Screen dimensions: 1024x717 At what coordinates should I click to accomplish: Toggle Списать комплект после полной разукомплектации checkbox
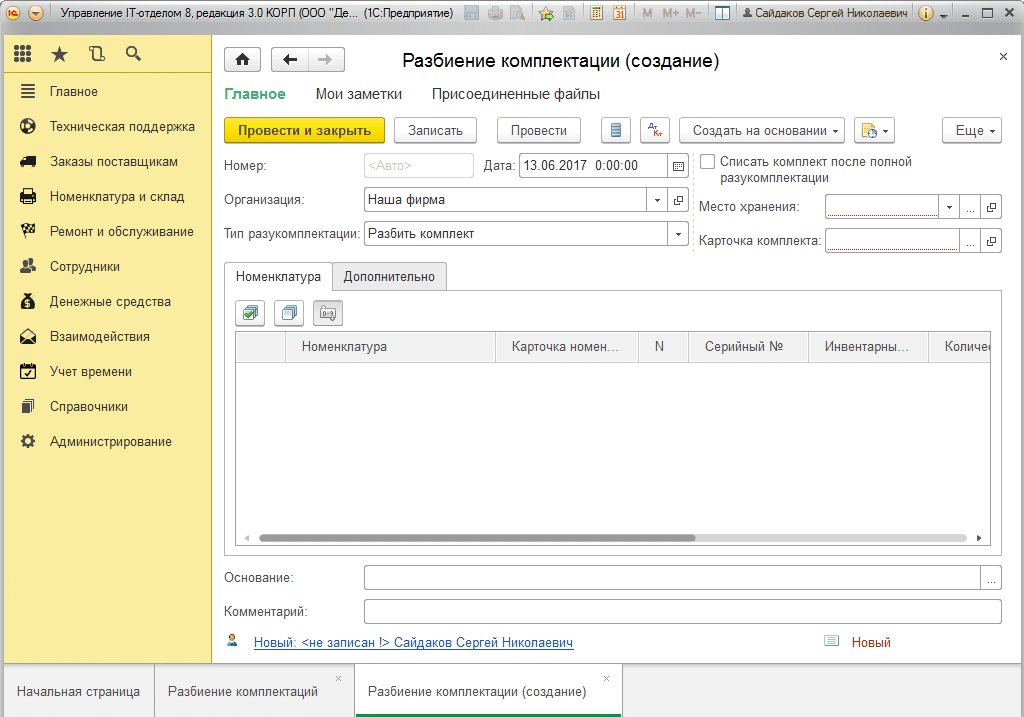click(707, 161)
